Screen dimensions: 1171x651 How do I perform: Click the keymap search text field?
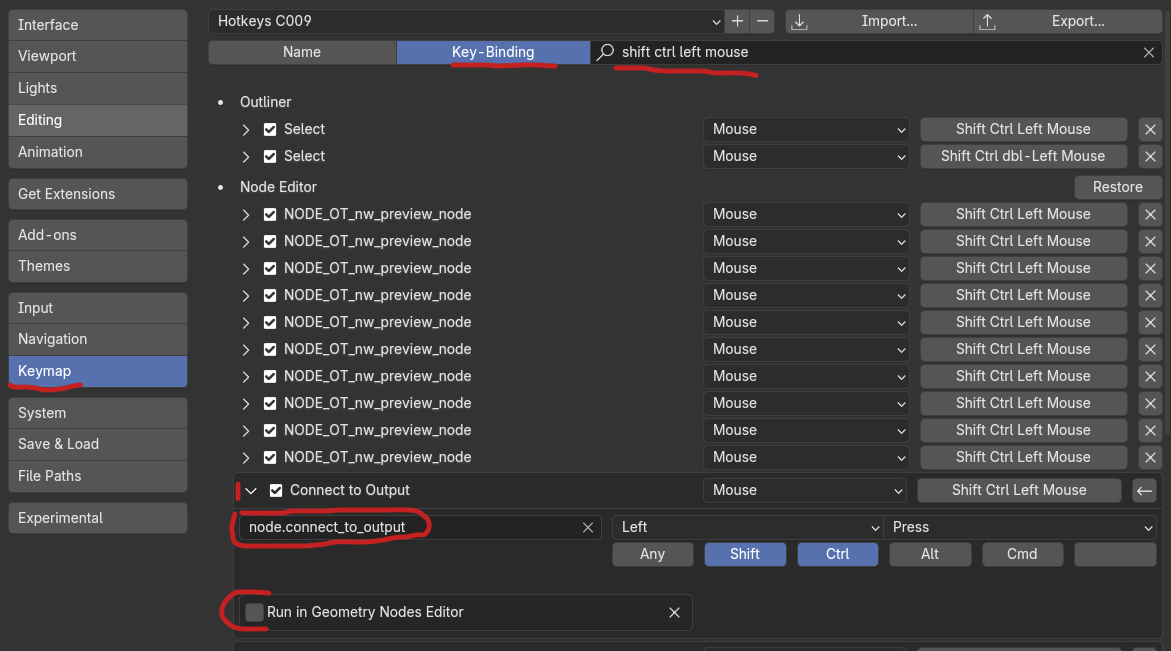tap(870, 52)
